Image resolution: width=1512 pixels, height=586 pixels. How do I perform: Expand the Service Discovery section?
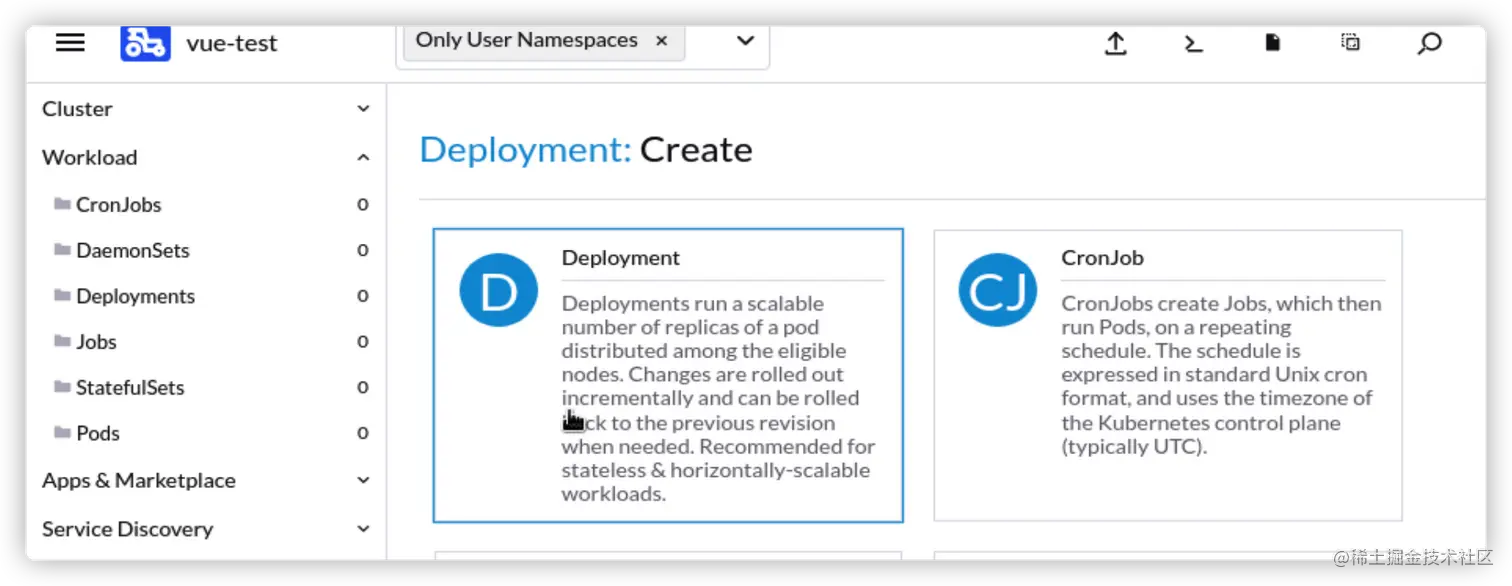click(x=363, y=529)
